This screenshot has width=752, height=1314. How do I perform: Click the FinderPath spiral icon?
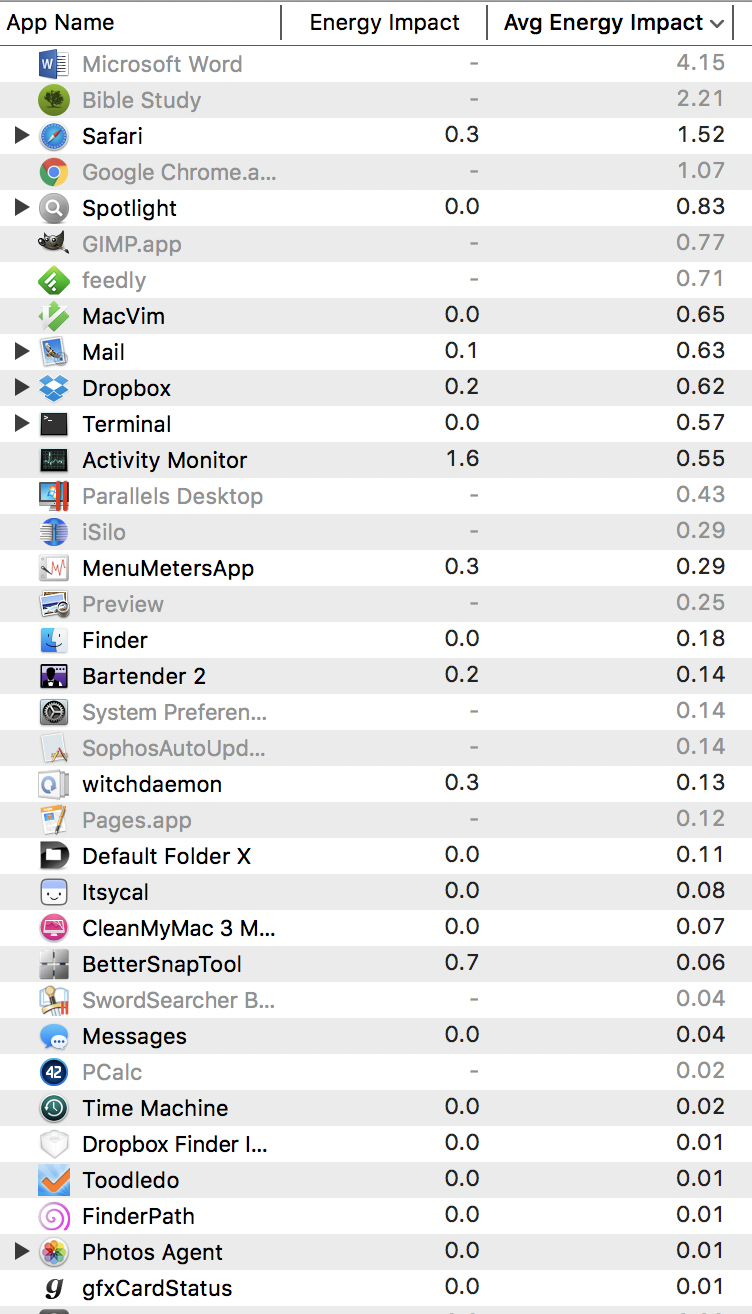[x=53, y=1217]
